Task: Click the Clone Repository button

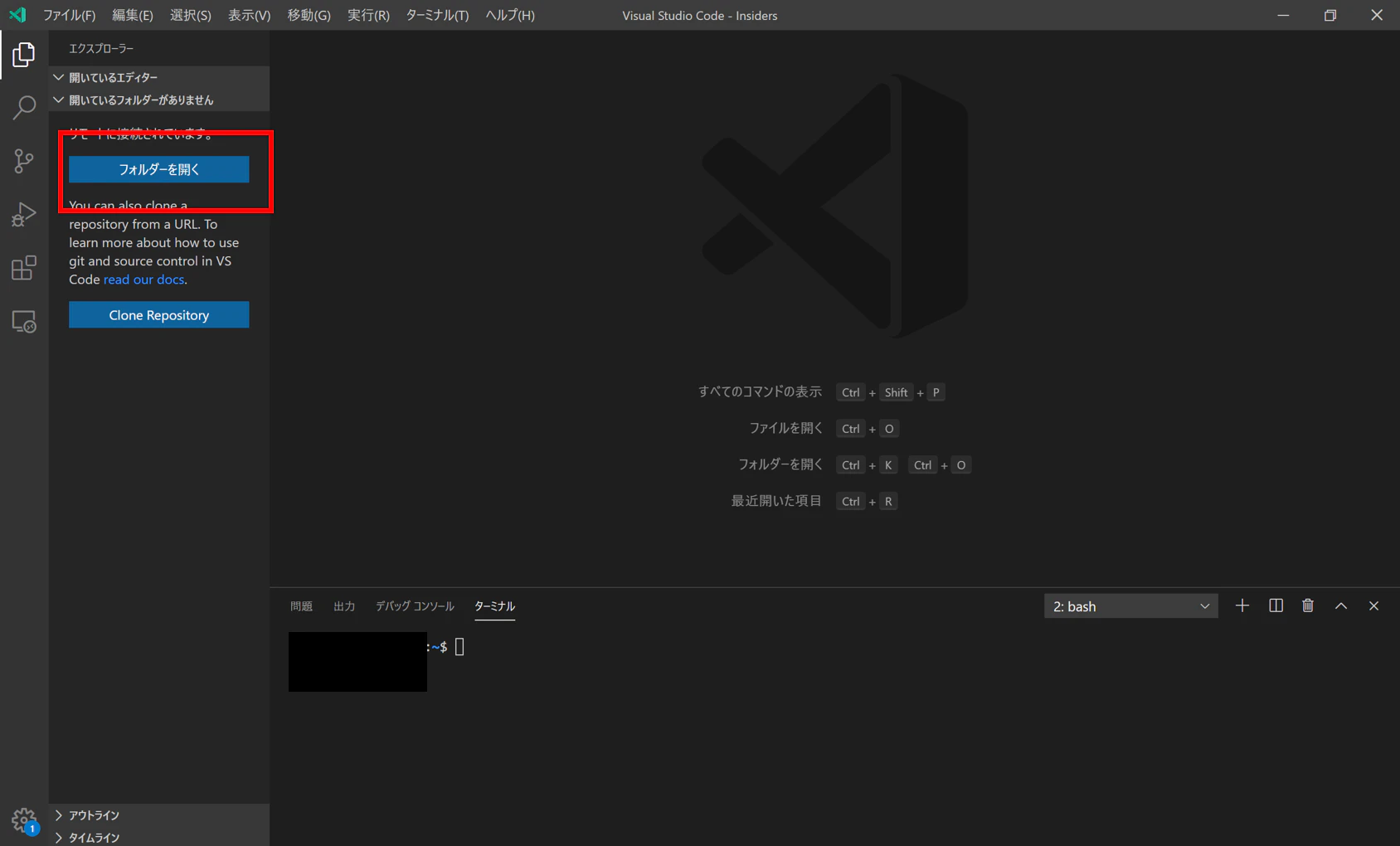Action: click(159, 314)
